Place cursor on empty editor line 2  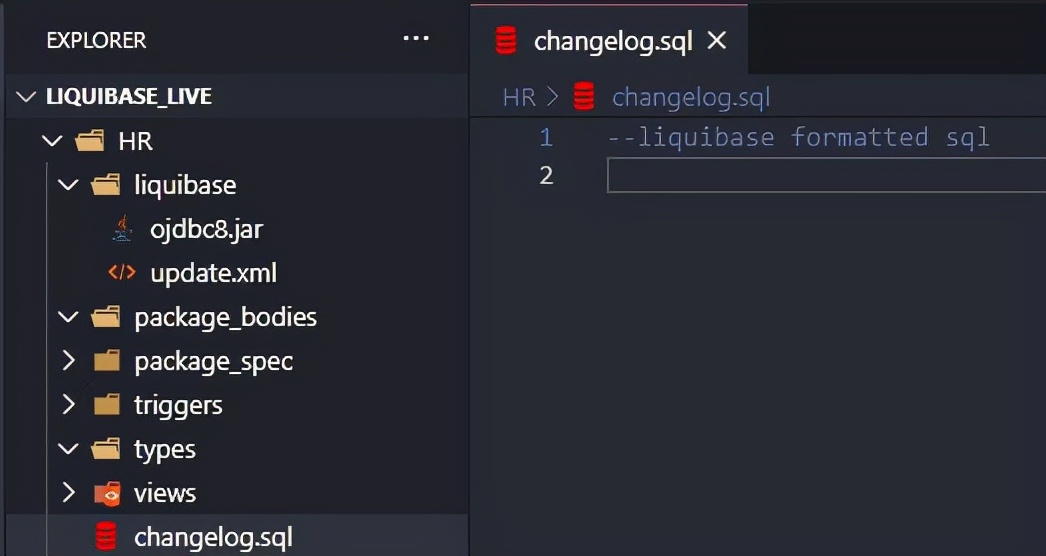pyautogui.click(x=826, y=175)
